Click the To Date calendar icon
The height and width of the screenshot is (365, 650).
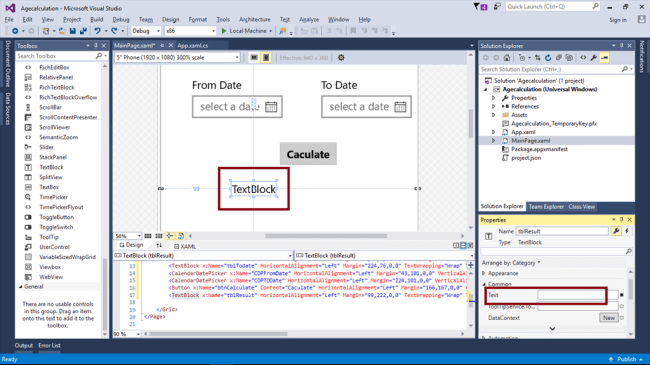(x=400, y=107)
